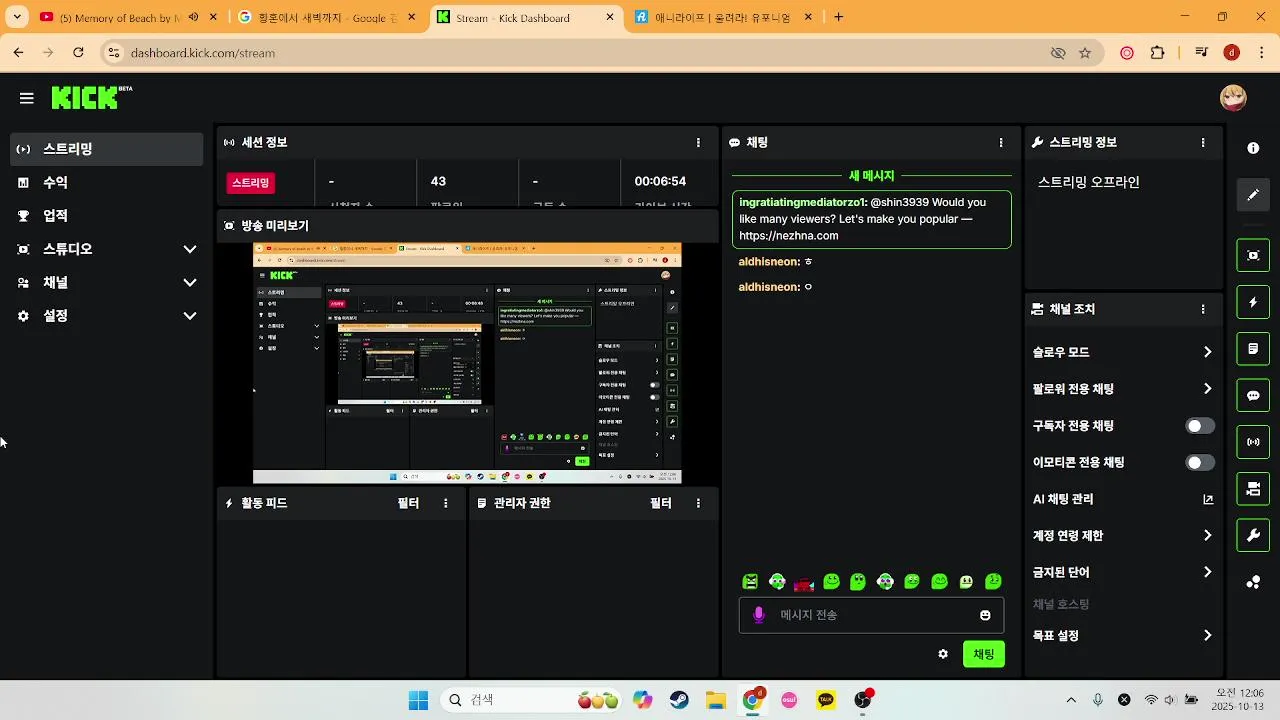The width and height of the screenshot is (1280, 720).
Task: Open a new browser tab with plus button
Action: [x=838, y=17]
